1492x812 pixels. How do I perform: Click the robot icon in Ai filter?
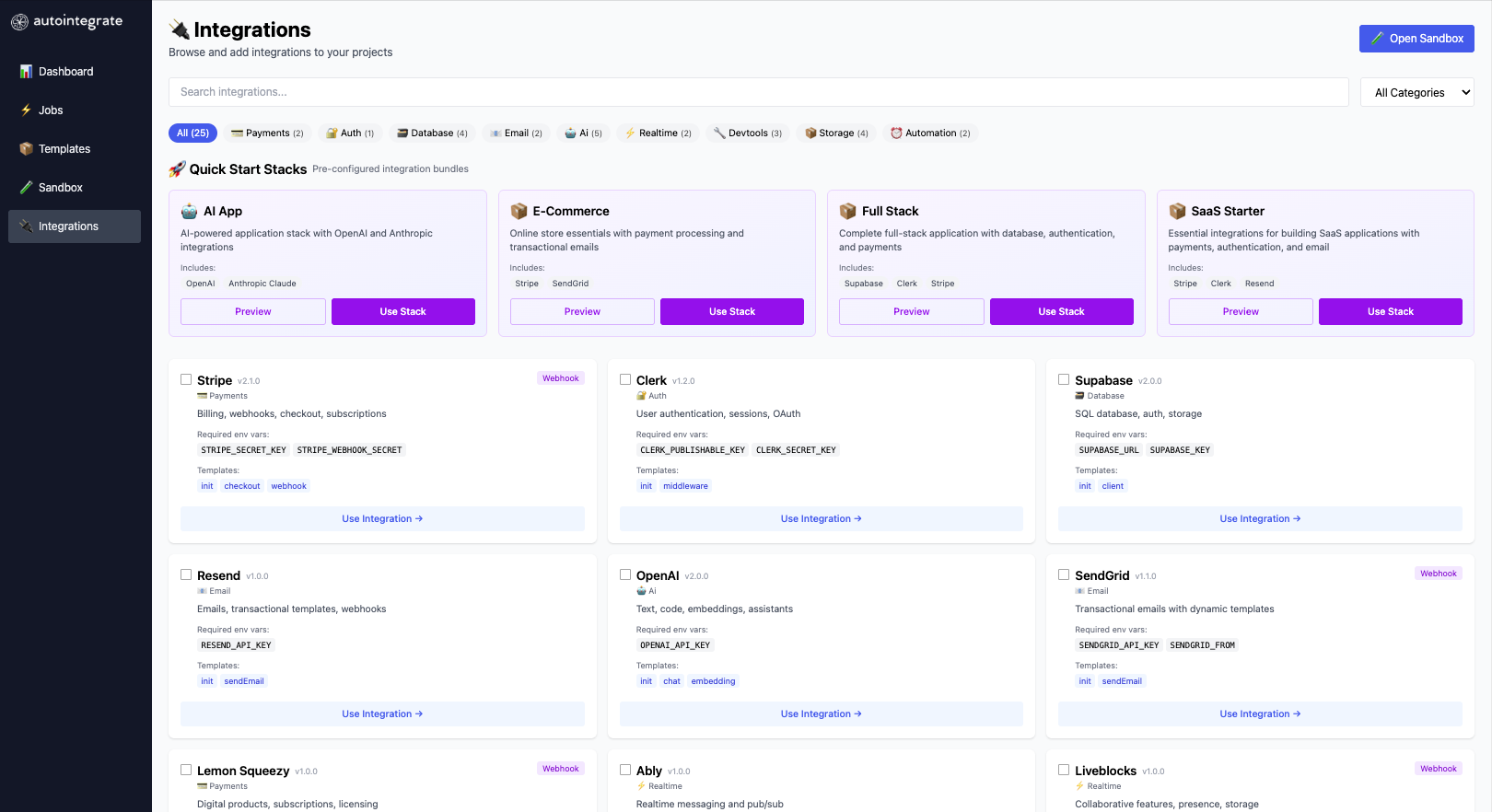coord(570,133)
